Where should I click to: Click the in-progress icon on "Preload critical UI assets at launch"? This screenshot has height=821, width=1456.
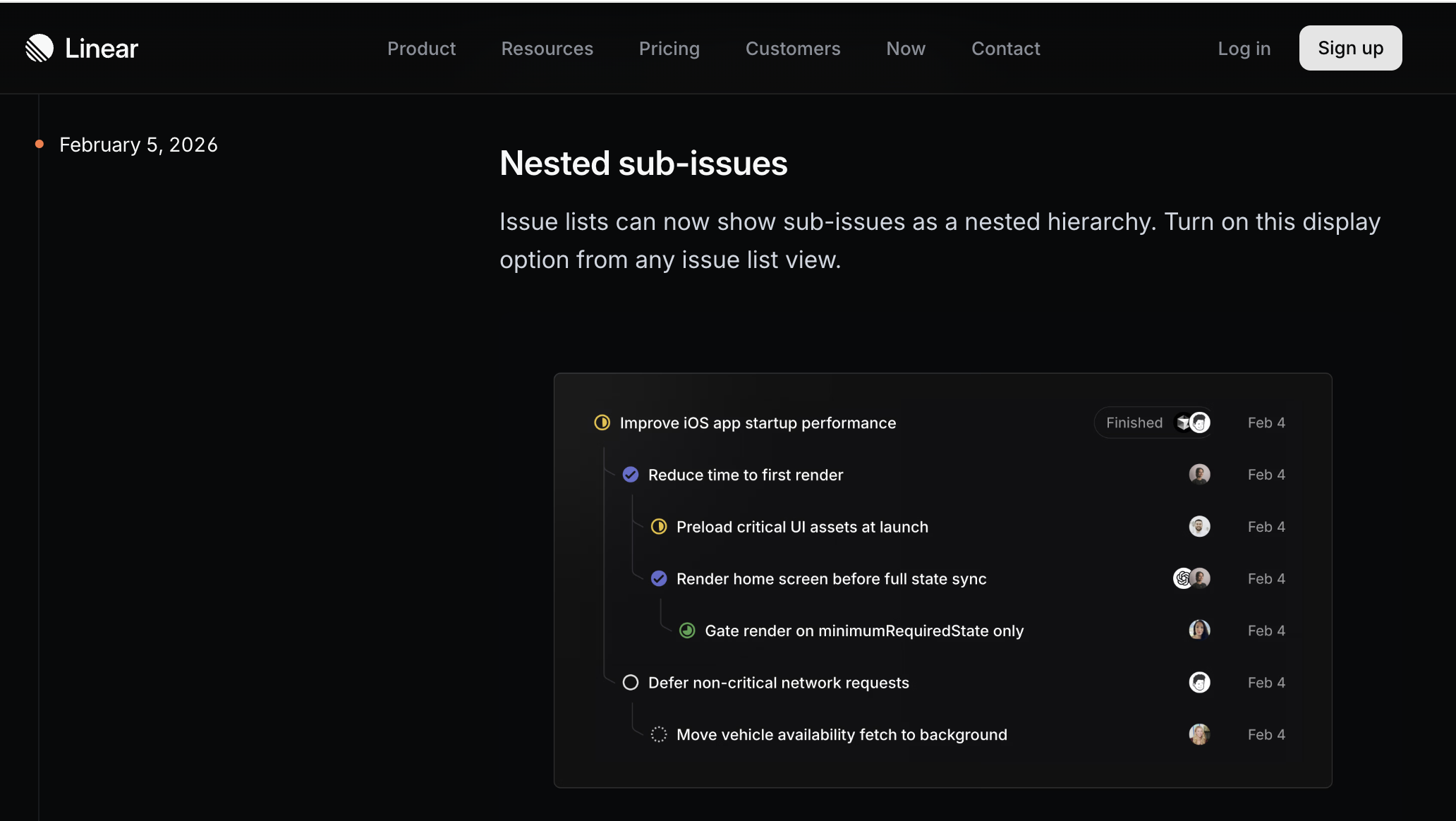tap(658, 526)
